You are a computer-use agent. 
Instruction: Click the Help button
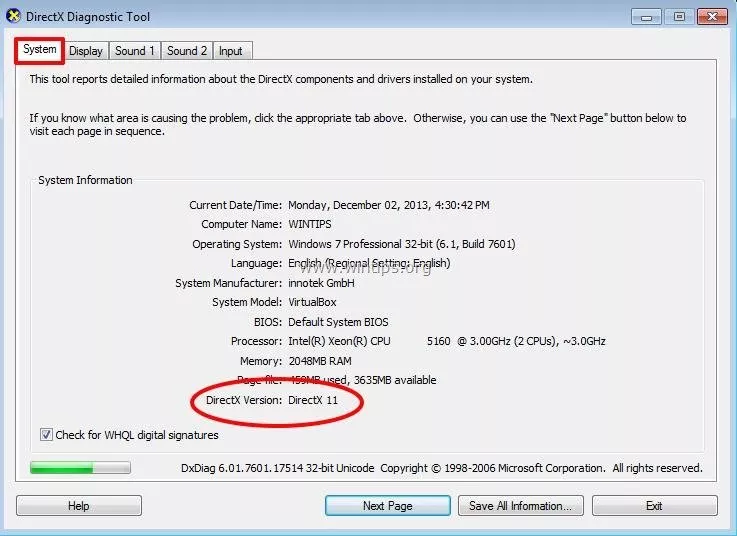pos(78,506)
